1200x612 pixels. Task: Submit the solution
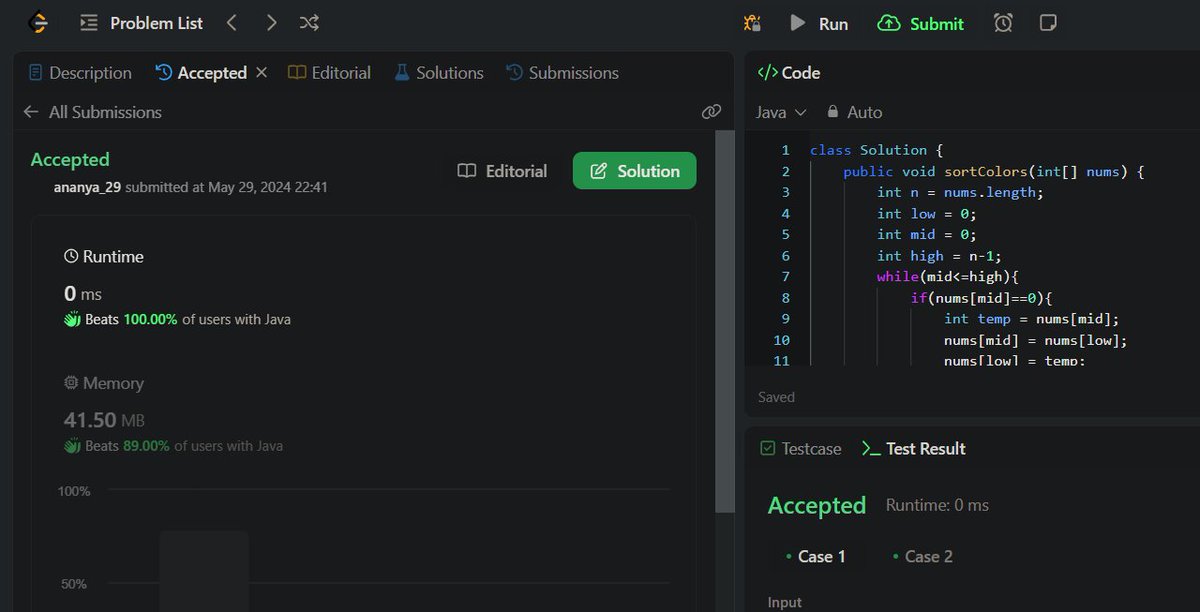tap(920, 23)
